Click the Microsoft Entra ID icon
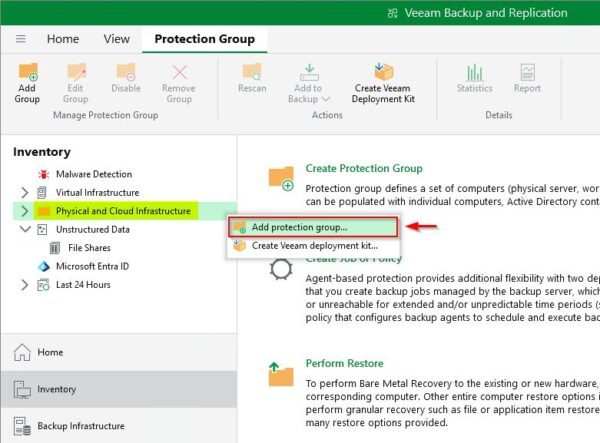Viewport: 600px width, 443px height. tap(44, 266)
